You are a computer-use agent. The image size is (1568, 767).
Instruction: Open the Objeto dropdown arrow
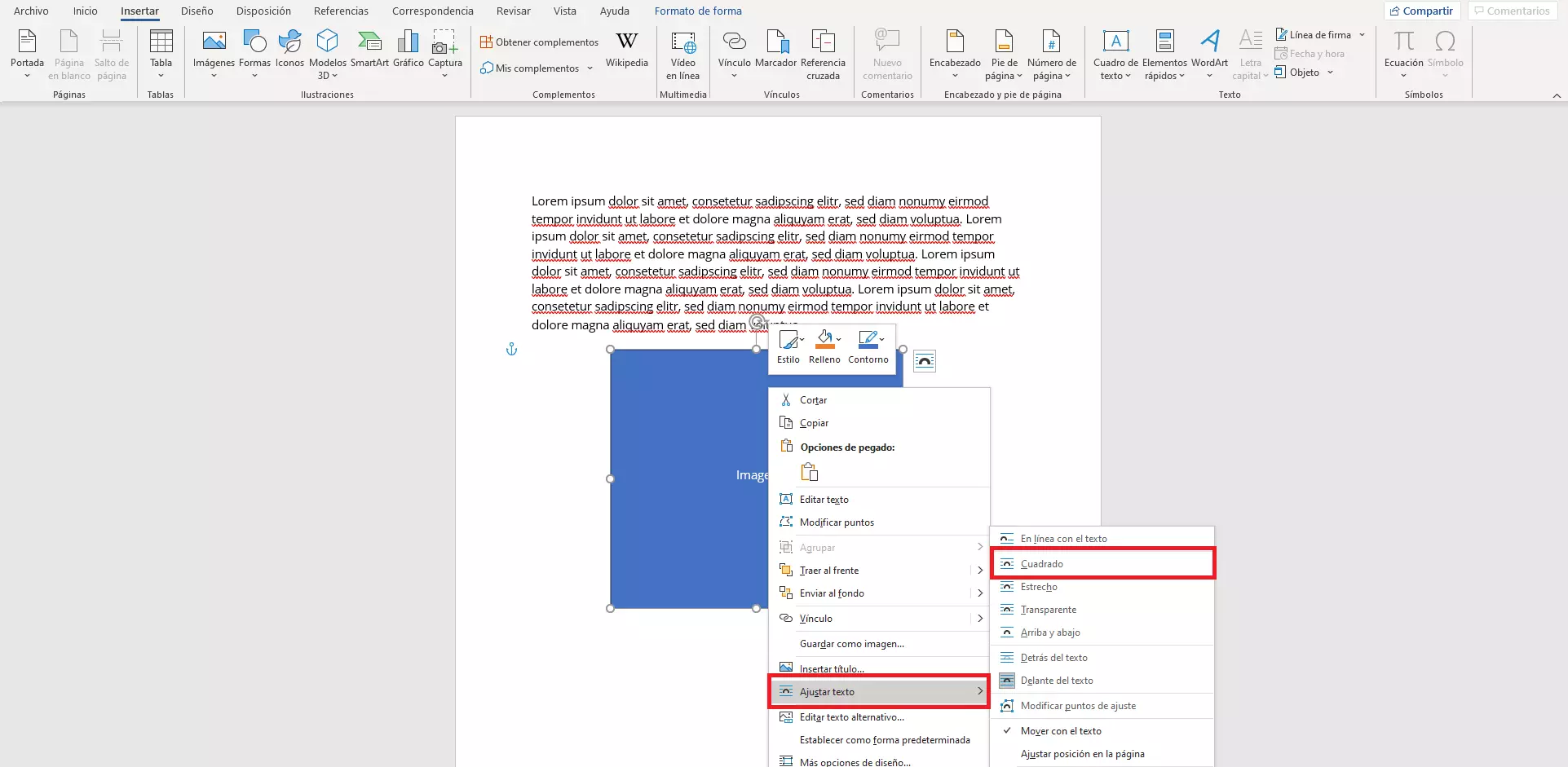point(1330,73)
